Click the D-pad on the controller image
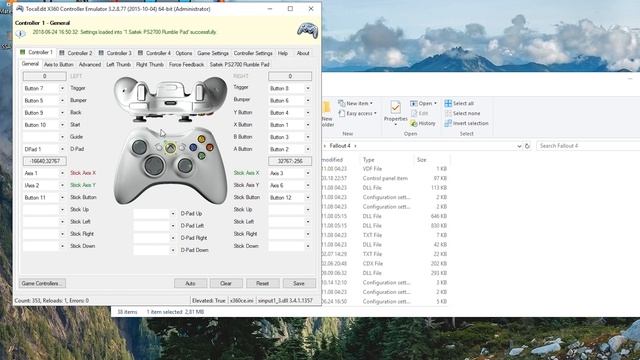Image resolution: width=640 pixels, height=360 pixels. (x=154, y=165)
